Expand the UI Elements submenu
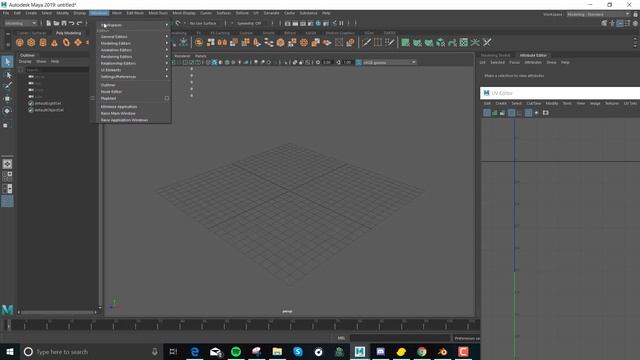The height and width of the screenshot is (360, 640). pos(134,70)
